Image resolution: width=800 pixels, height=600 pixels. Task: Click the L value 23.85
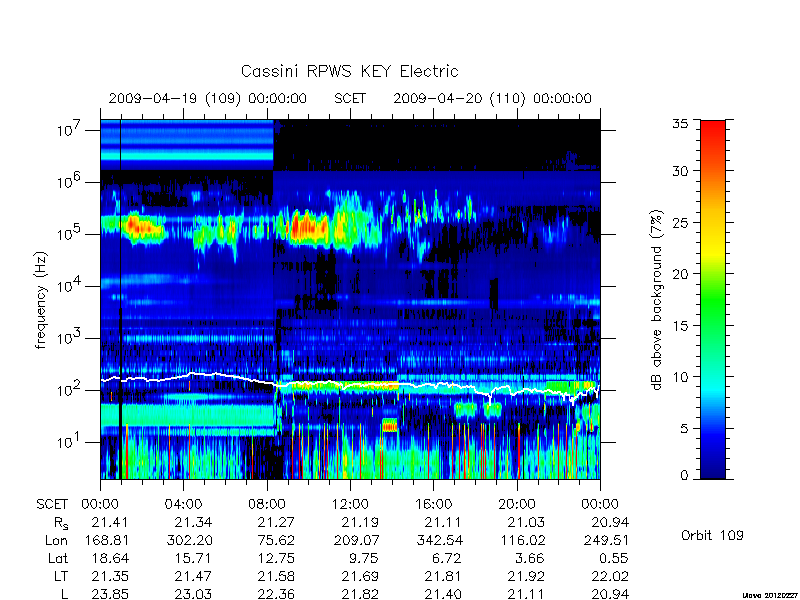click(110, 594)
